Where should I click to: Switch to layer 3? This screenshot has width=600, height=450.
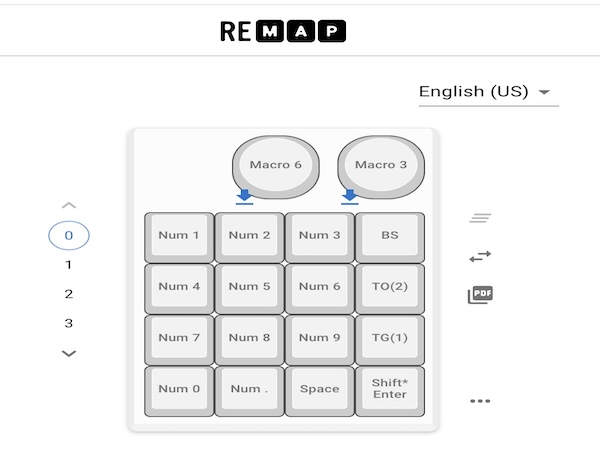[69, 323]
